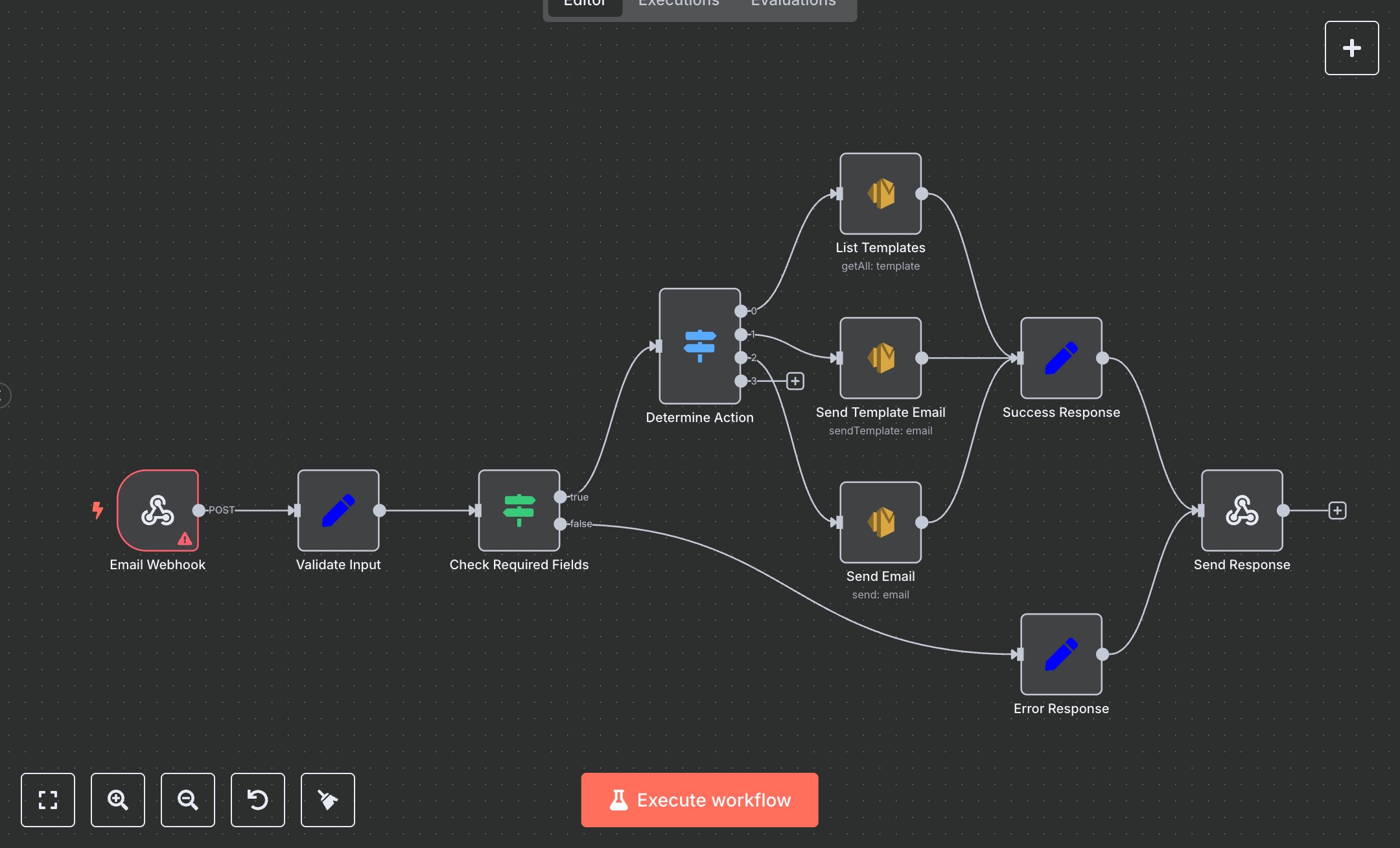Screen dimensions: 1400x848
Task: Open the Send Template Email node
Action: [880, 358]
